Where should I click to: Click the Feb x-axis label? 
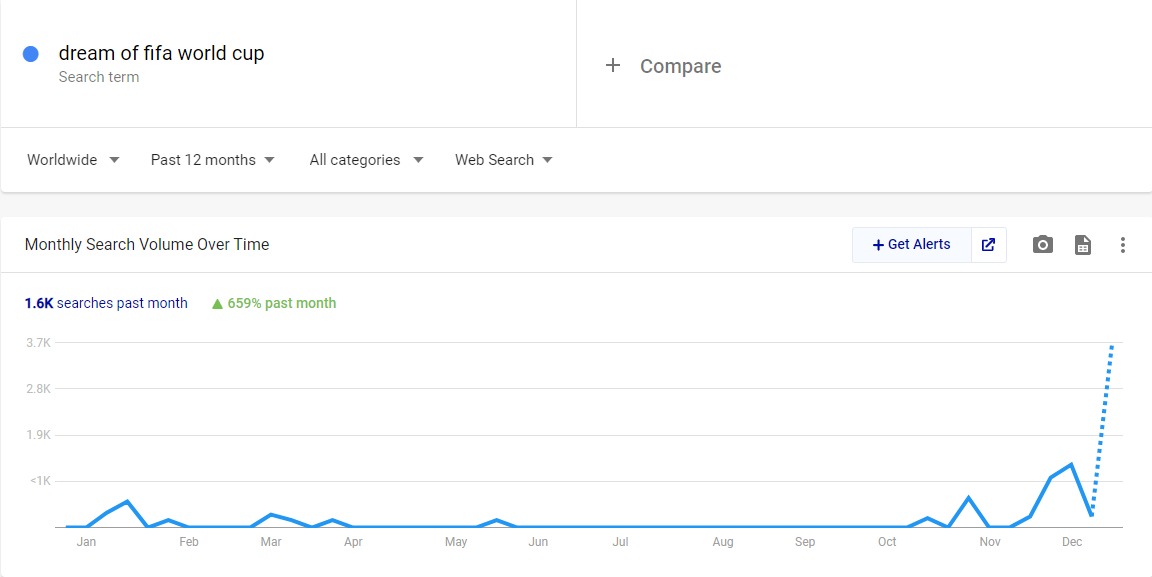(x=189, y=542)
